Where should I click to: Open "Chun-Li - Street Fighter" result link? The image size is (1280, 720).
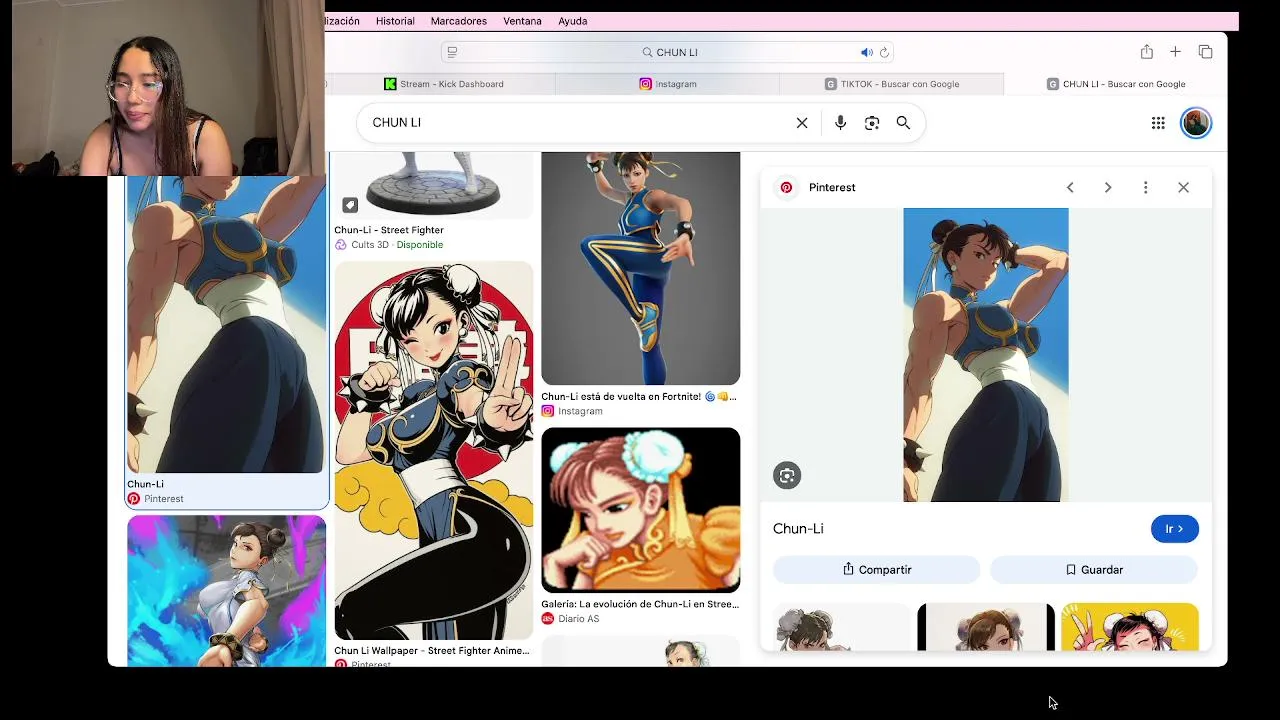[389, 230]
